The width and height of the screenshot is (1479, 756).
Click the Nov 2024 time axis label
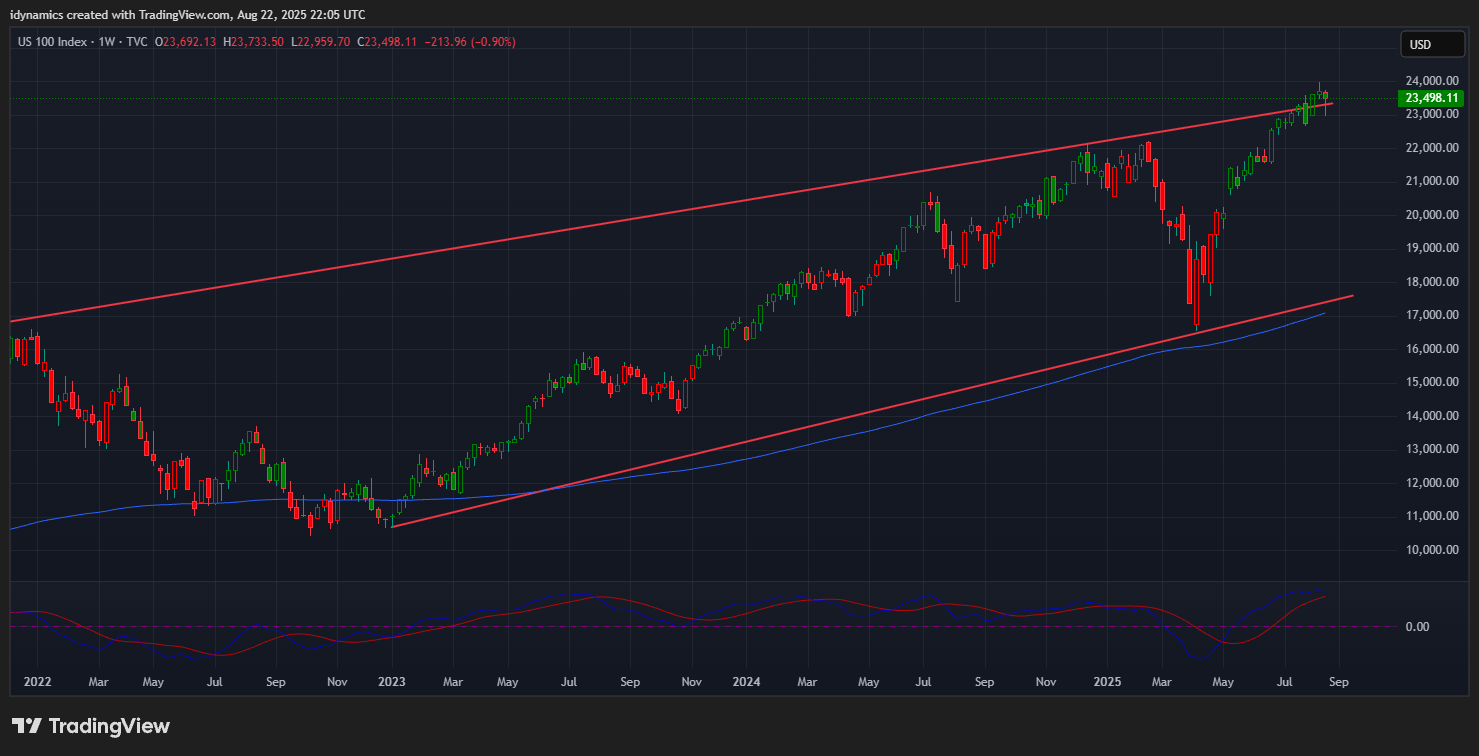pyautogui.click(x=1045, y=682)
